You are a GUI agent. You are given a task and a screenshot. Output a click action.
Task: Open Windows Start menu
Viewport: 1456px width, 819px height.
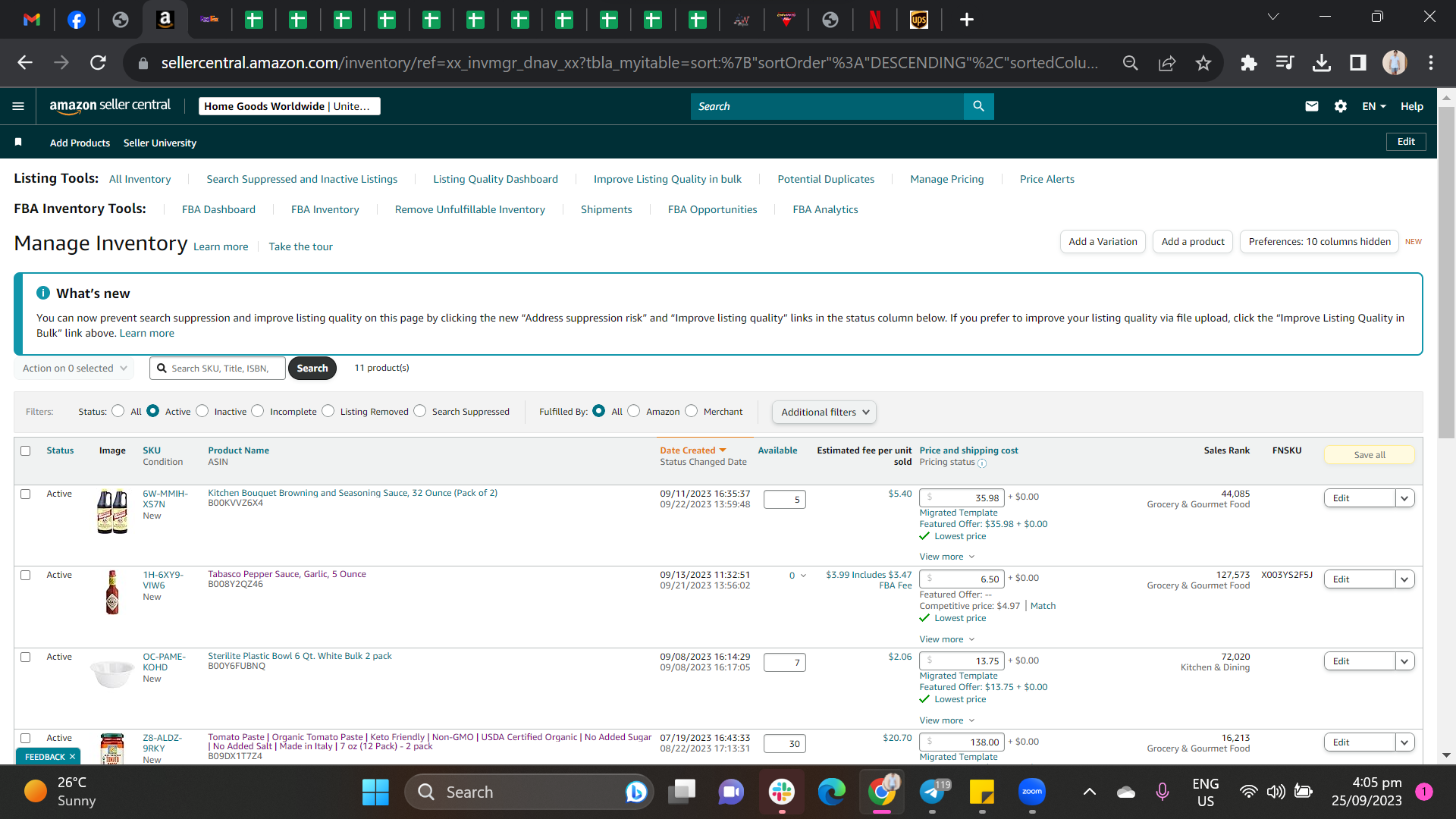[375, 792]
